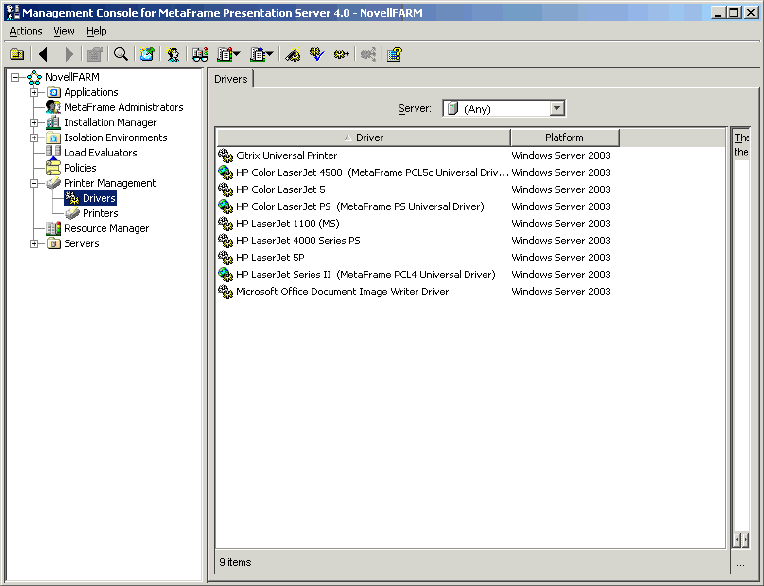This screenshot has height=586, width=764.
Task: Click the greyed gears replicate icon
Action: click(x=368, y=54)
